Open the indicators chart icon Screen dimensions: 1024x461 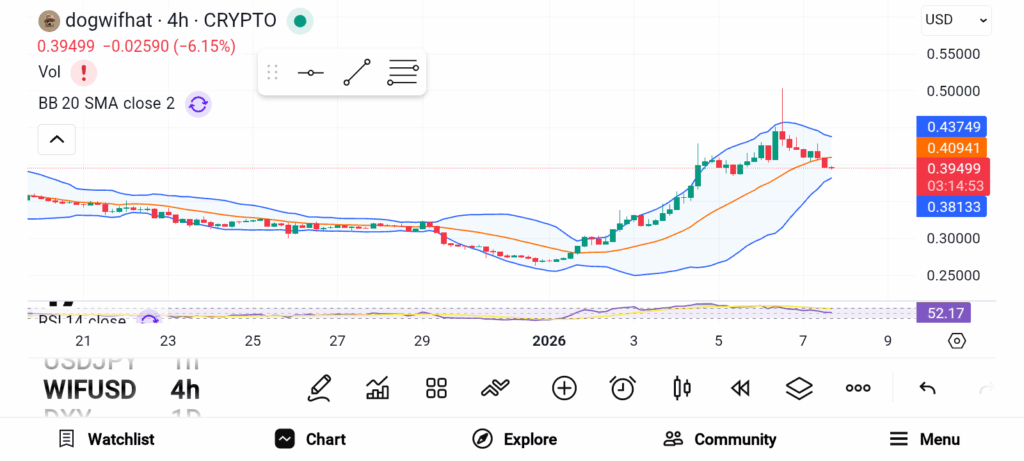[378, 388]
